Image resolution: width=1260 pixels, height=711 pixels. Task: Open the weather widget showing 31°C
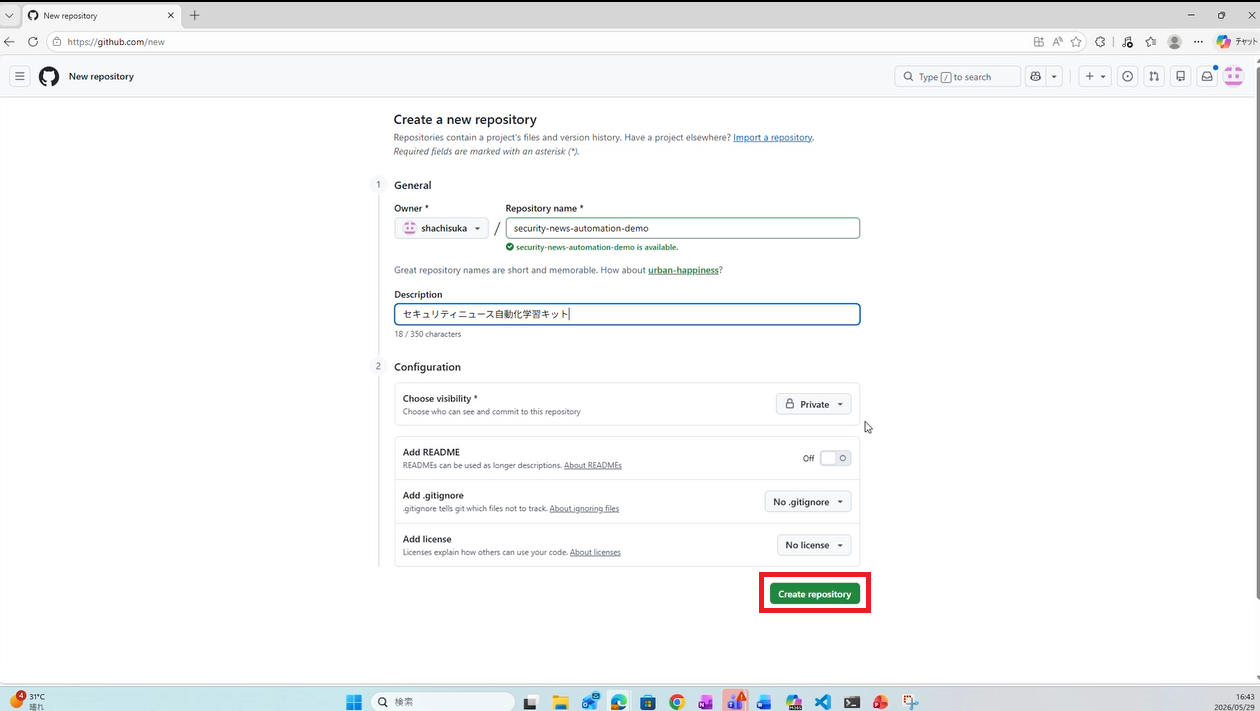(28, 700)
